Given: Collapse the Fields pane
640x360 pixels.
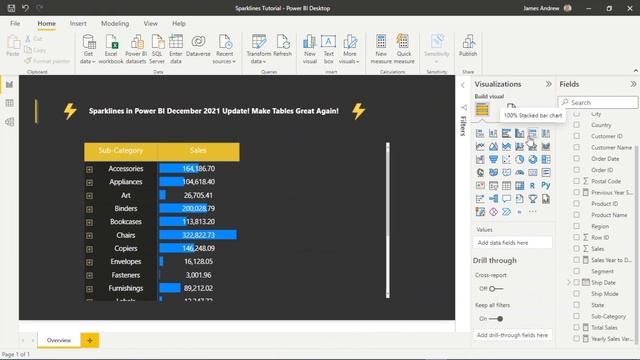Looking at the screenshot, I should click(633, 84).
